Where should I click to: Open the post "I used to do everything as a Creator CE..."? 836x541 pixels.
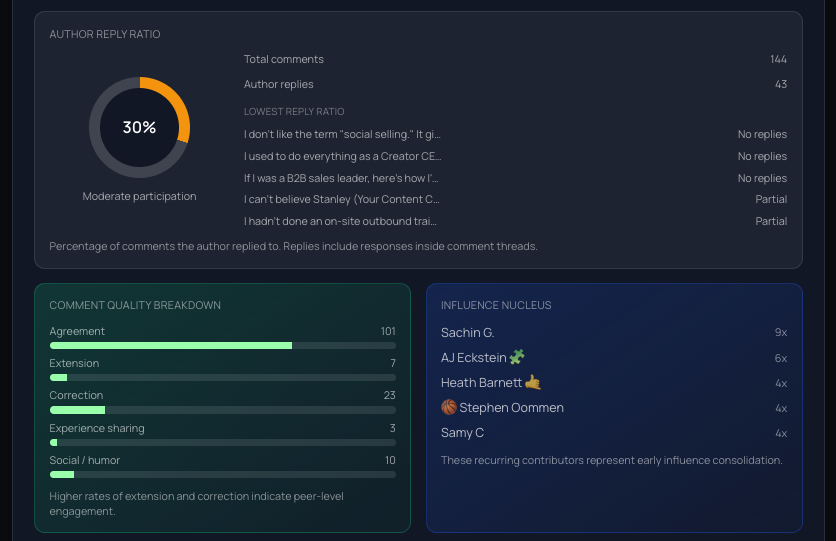342,156
